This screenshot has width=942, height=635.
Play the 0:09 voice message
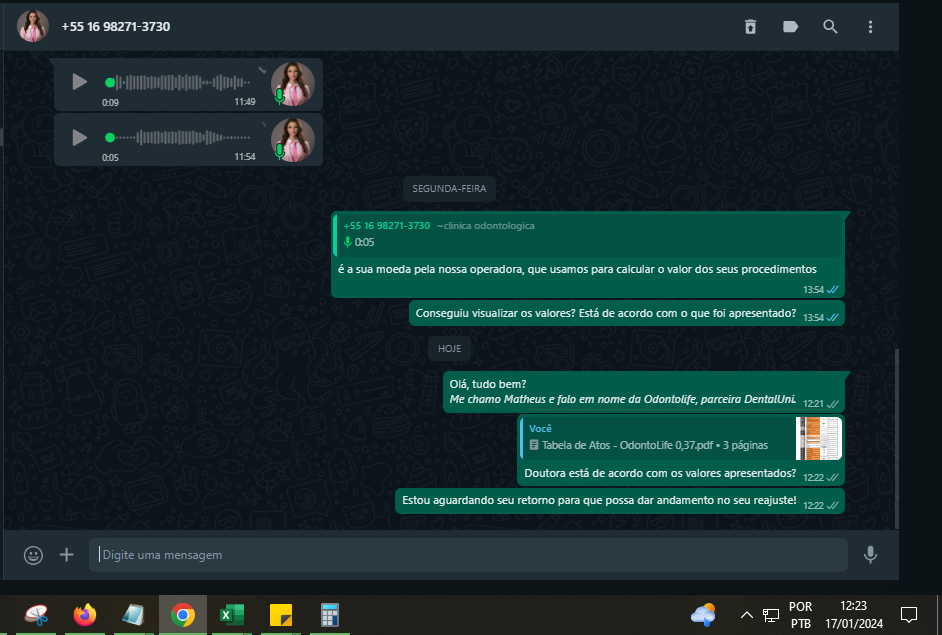tap(79, 82)
